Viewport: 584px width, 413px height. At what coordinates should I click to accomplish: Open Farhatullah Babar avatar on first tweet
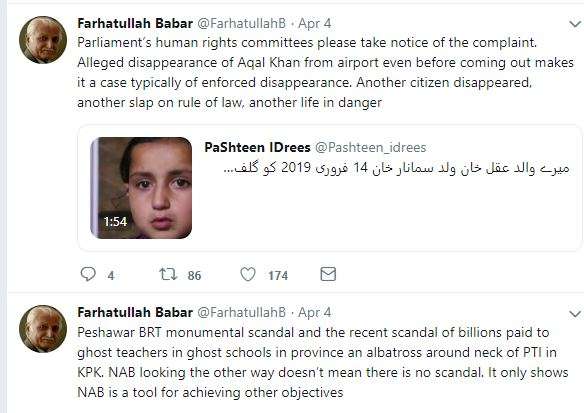click(x=43, y=40)
